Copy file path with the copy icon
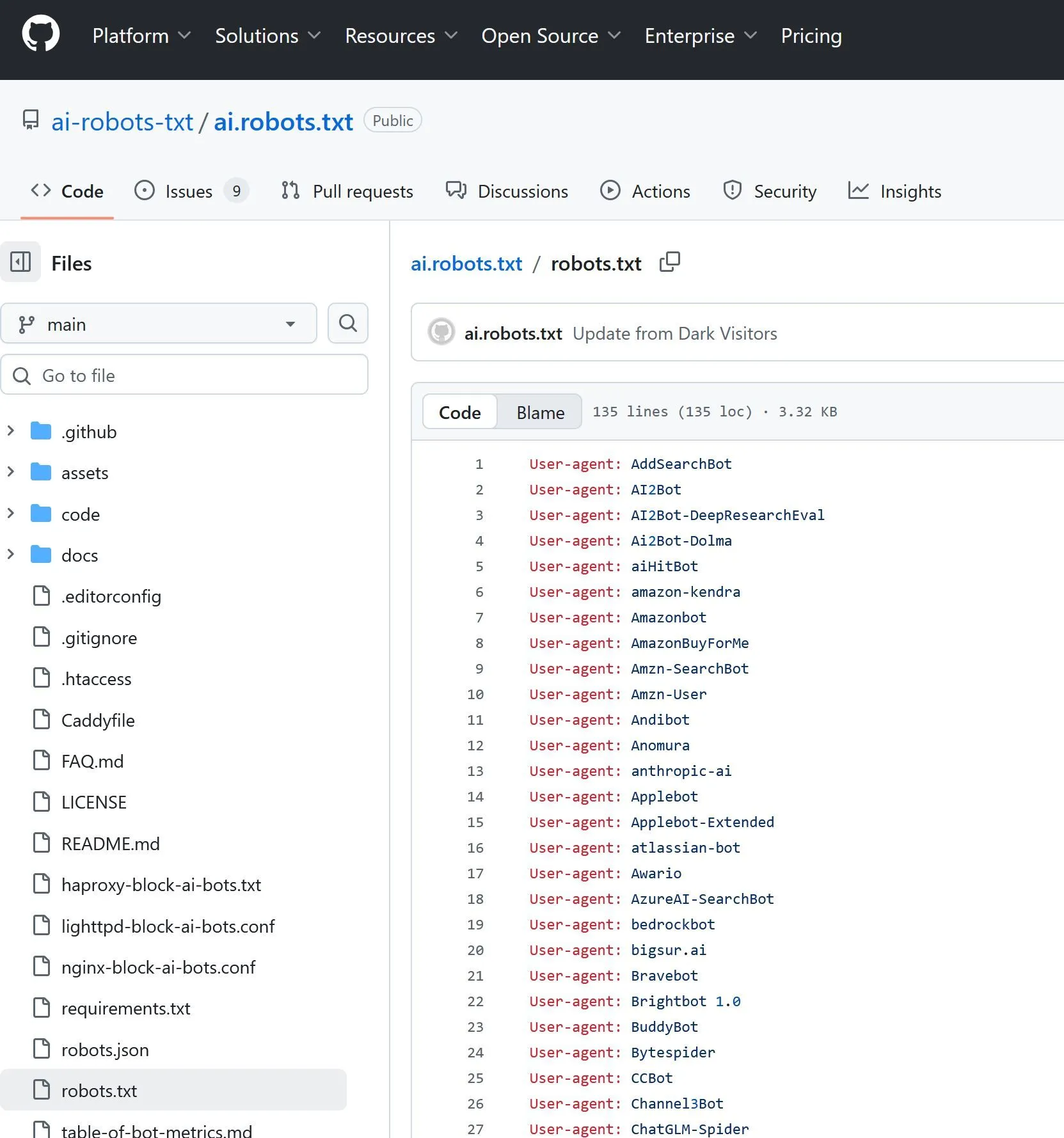The width and height of the screenshot is (1064, 1138). 670,262
